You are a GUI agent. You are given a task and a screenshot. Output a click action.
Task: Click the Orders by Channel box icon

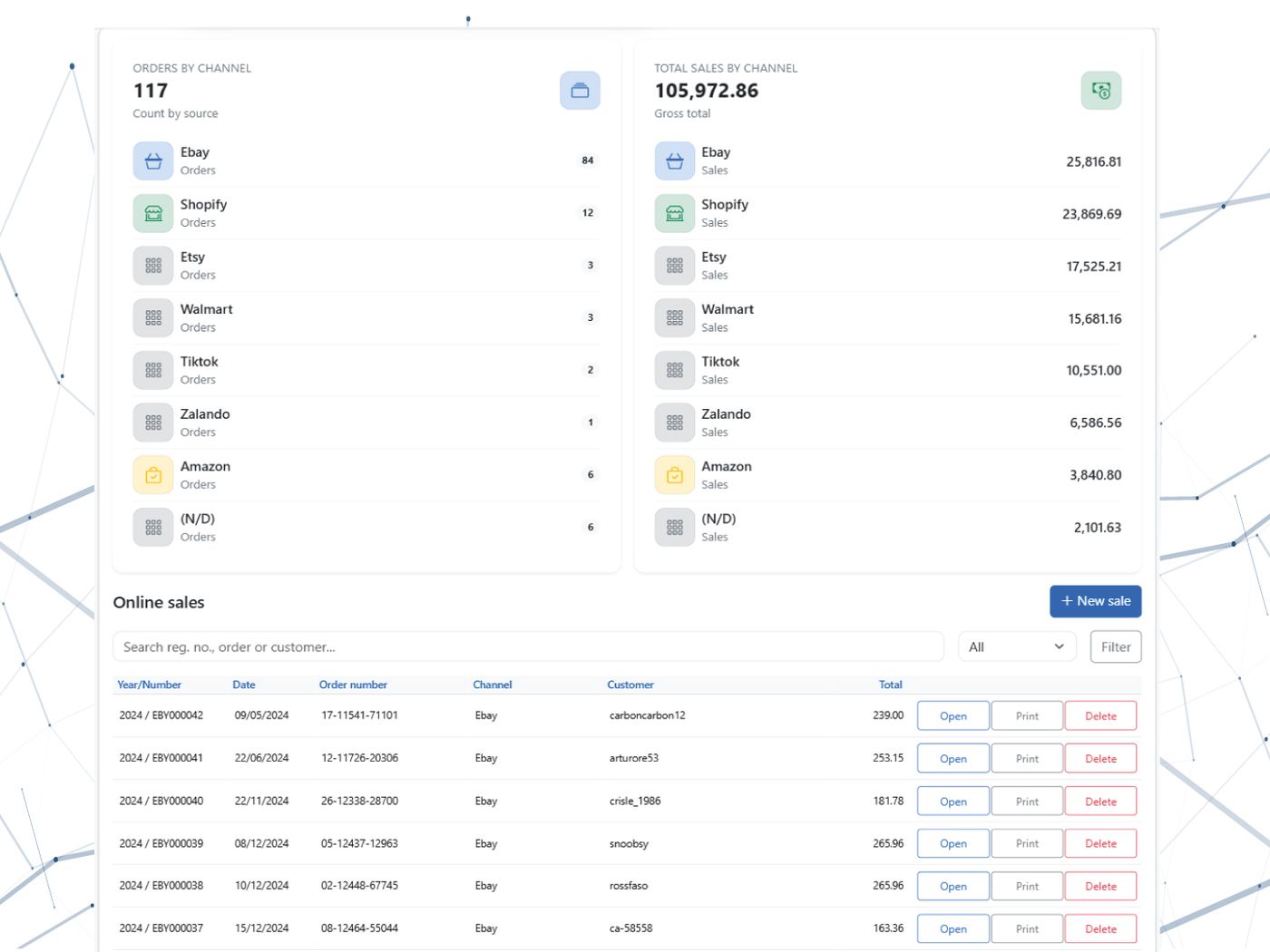[580, 91]
